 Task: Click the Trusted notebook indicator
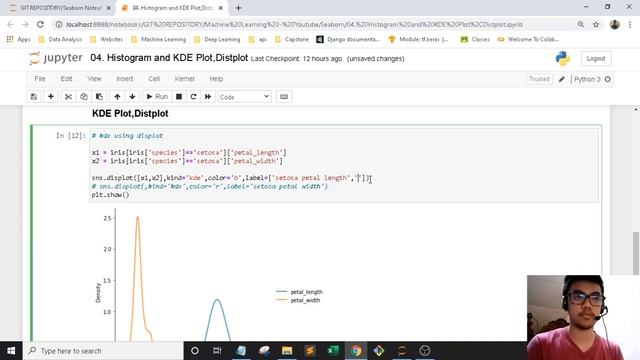(x=539, y=79)
